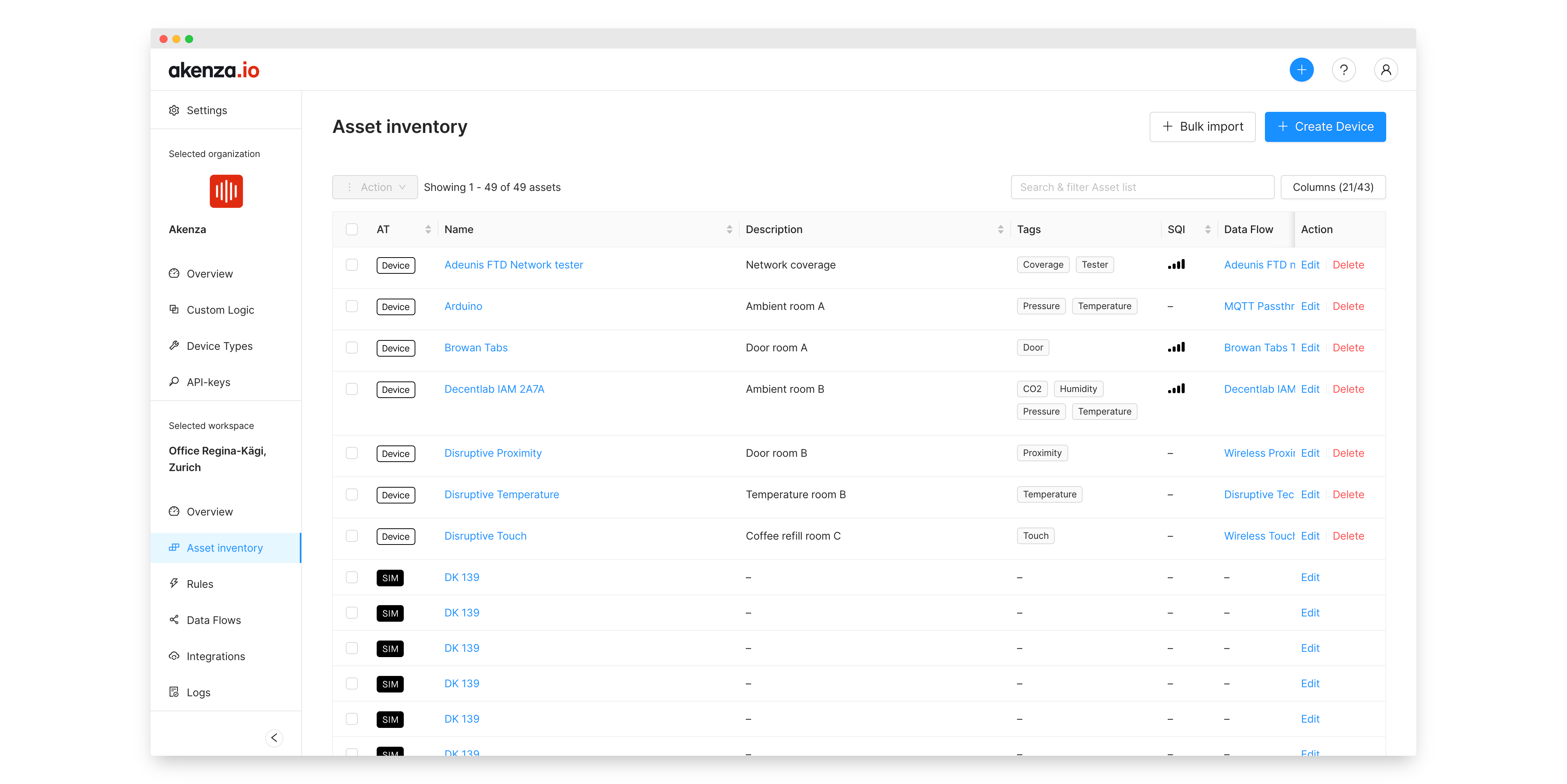This screenshot has width=1567, height=784.
Task: Click the blue plus icon in header
Action: [x=1301, y=70]
